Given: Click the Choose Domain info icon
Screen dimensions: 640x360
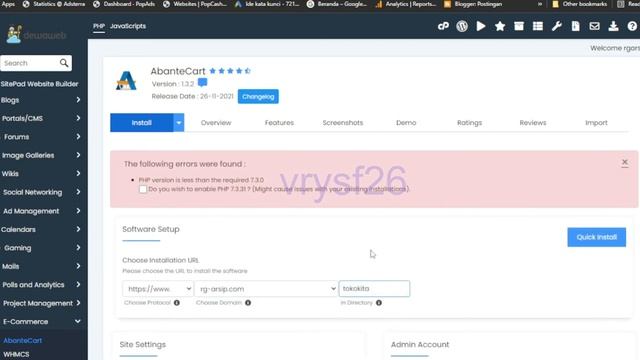Looking at the screenshot, I should 248,303.
